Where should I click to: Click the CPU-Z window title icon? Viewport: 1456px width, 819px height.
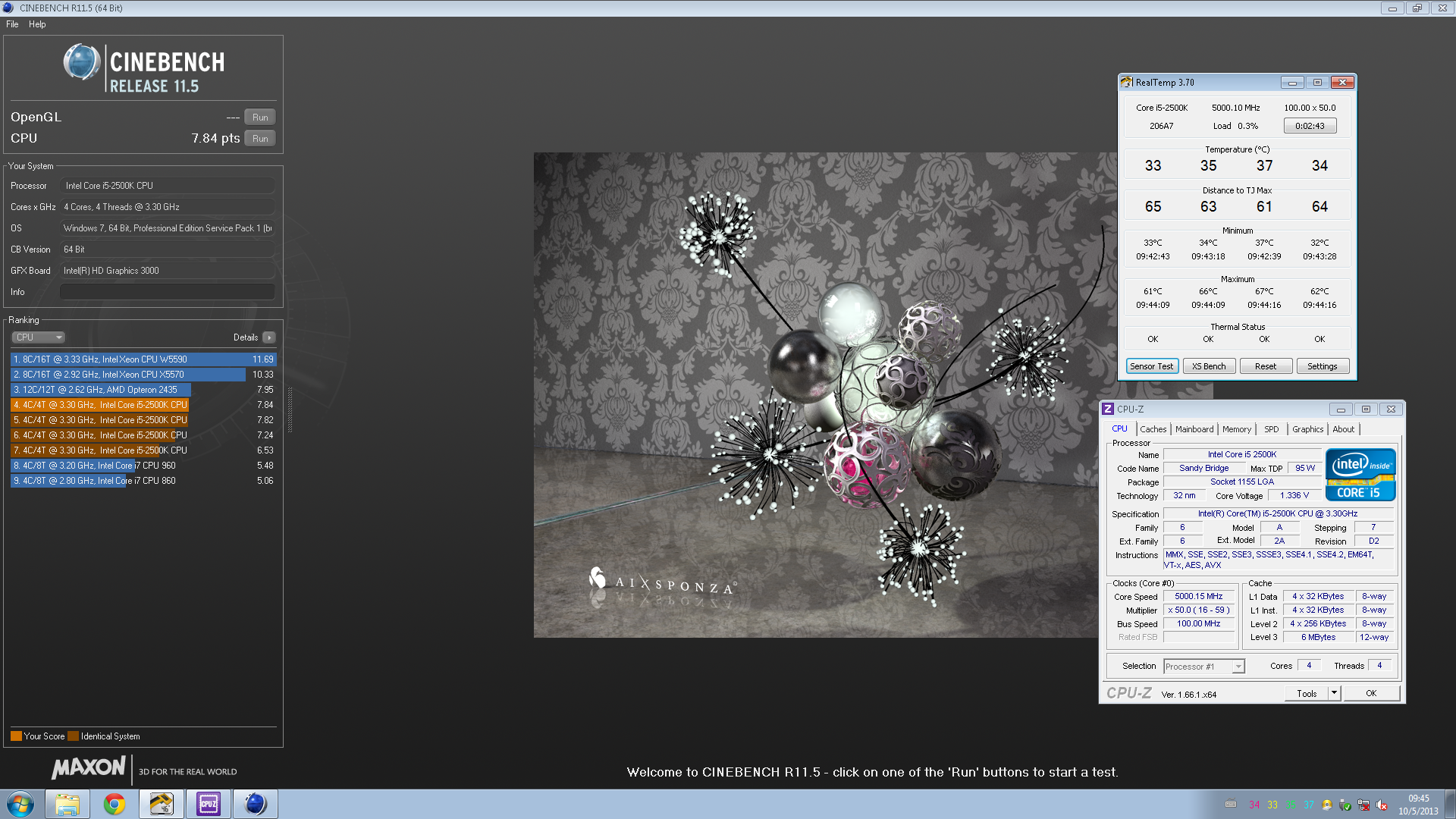click(x=1108, y=409)
